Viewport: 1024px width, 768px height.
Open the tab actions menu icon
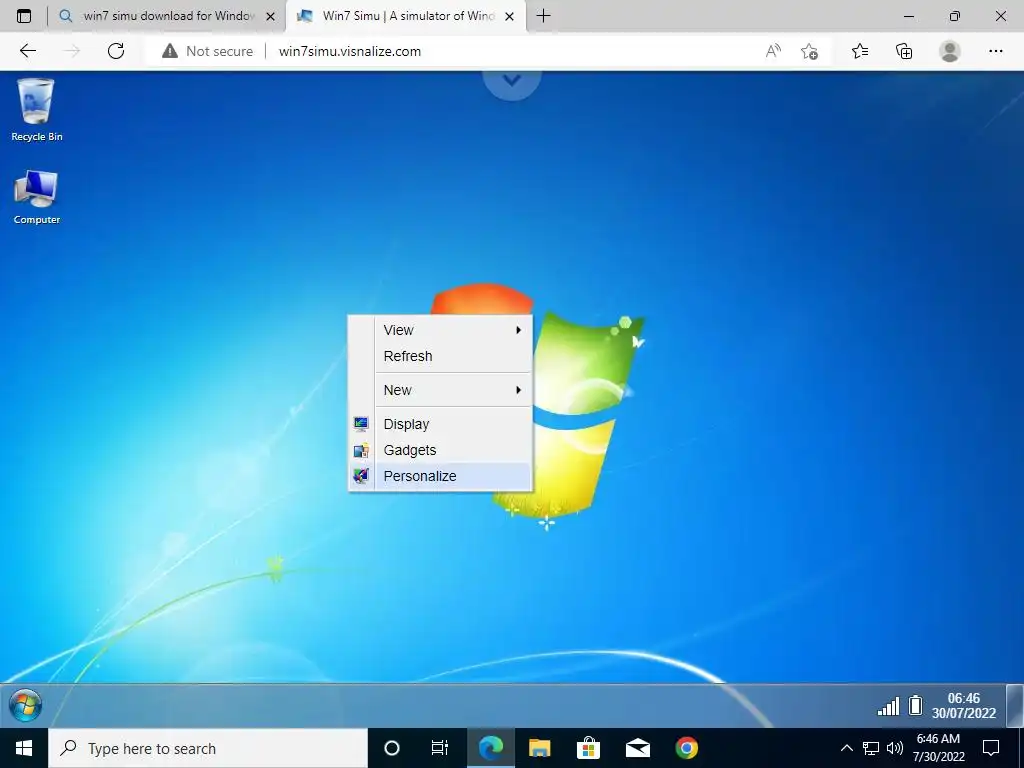24,16
